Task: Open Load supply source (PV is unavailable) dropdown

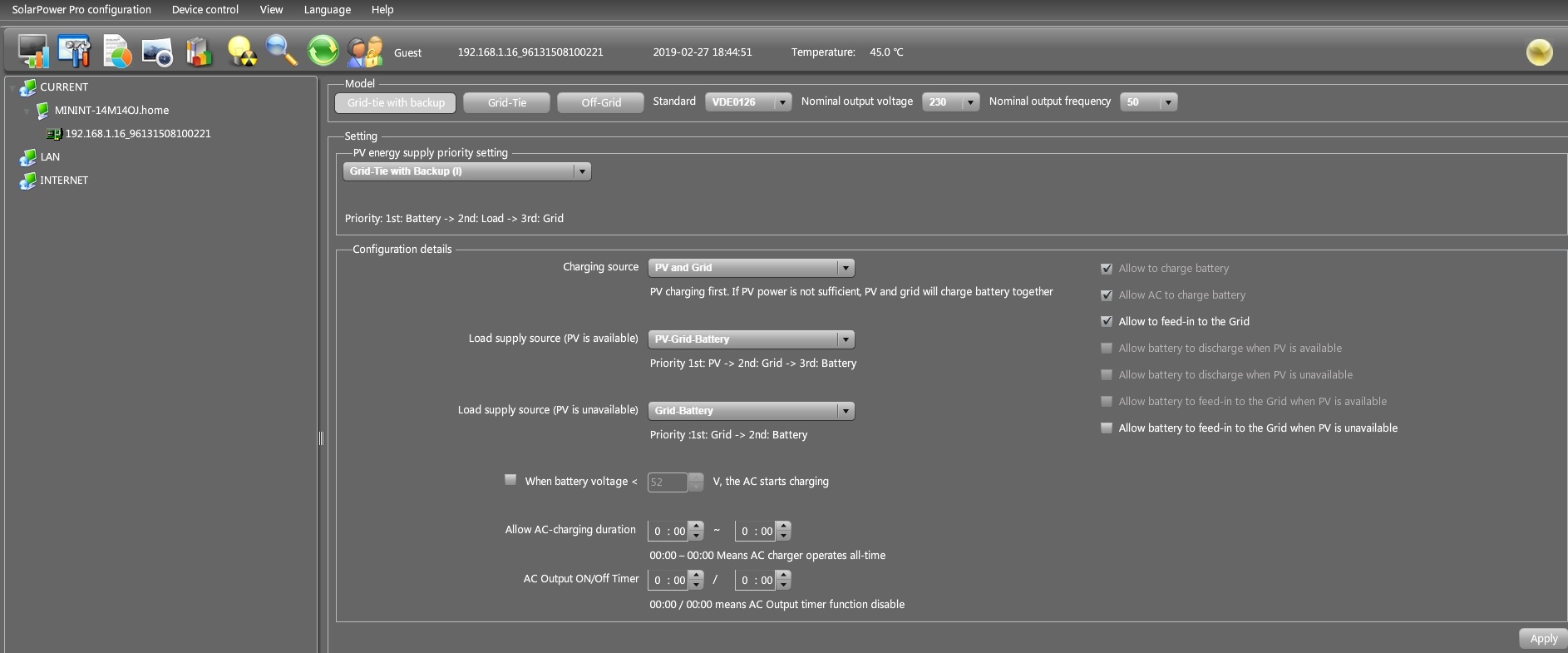Action: pos(751,411)
